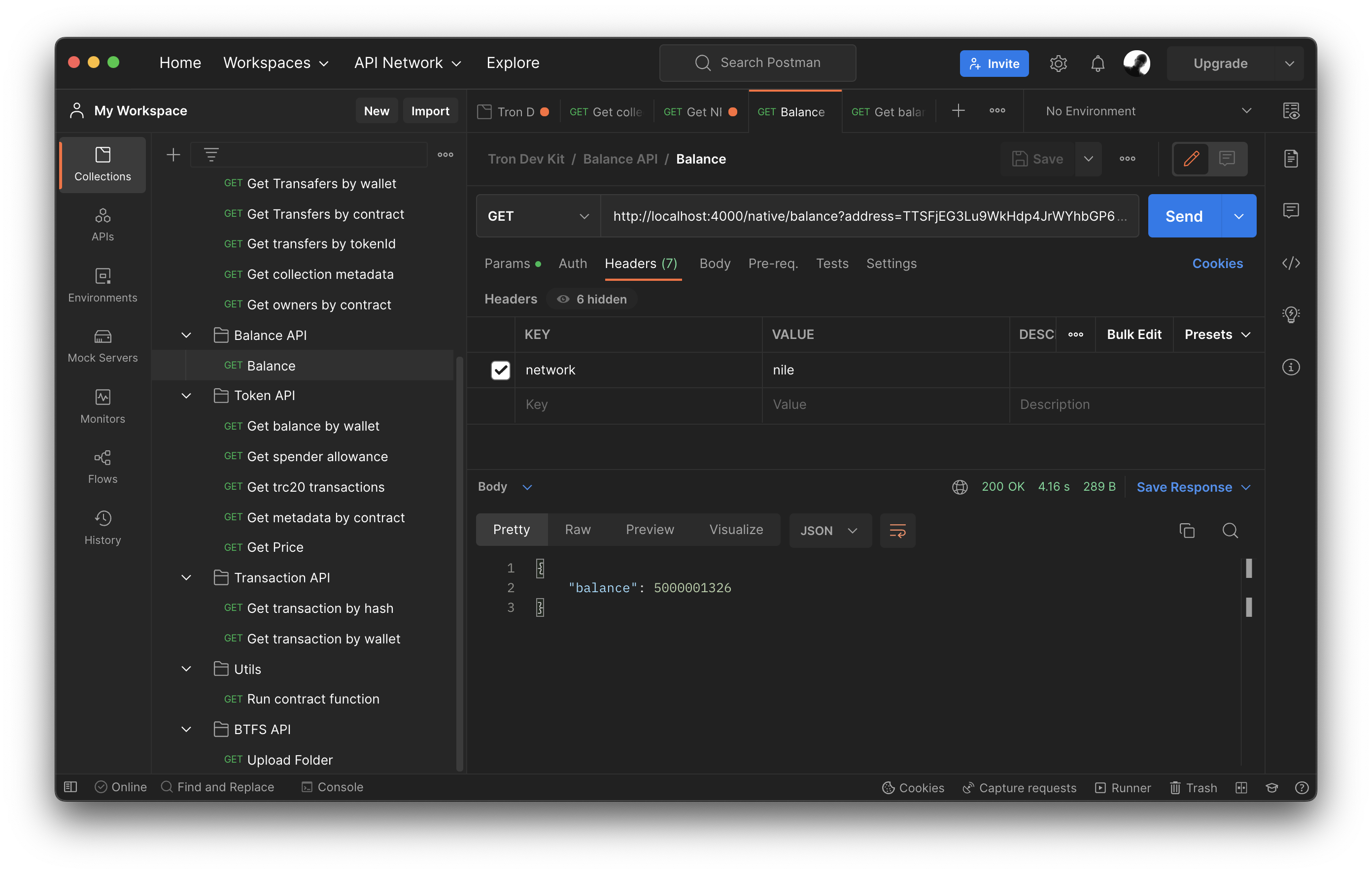Switch to comment mode icon
Viewport: 1372px width, 874px height.
pos(1227,158)
